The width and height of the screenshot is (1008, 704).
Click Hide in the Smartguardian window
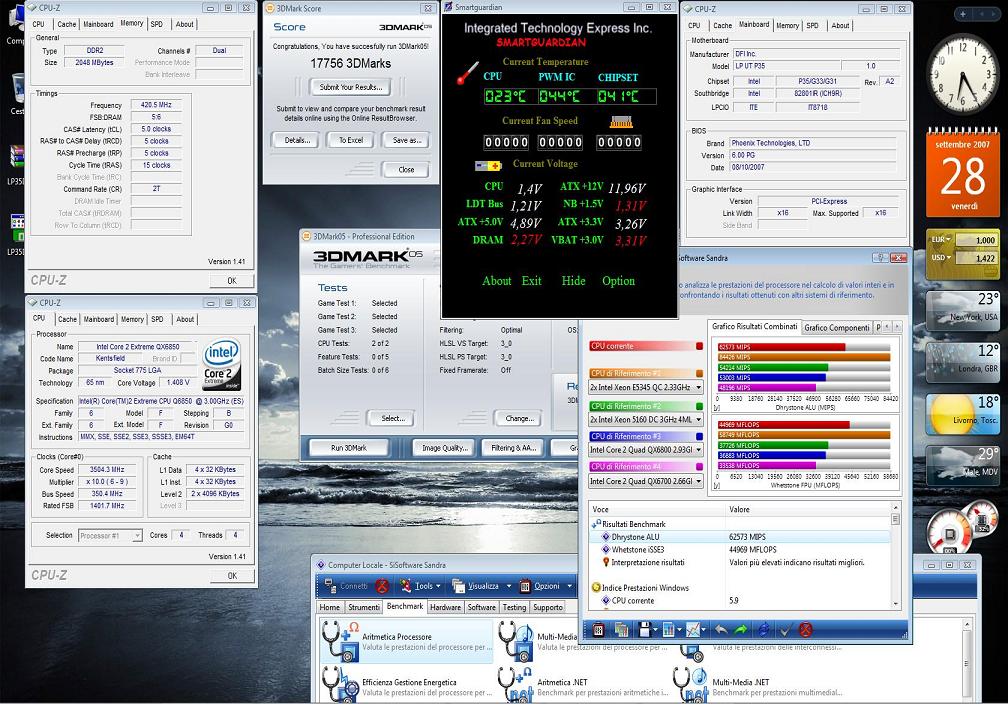click(x=573, y=280)
